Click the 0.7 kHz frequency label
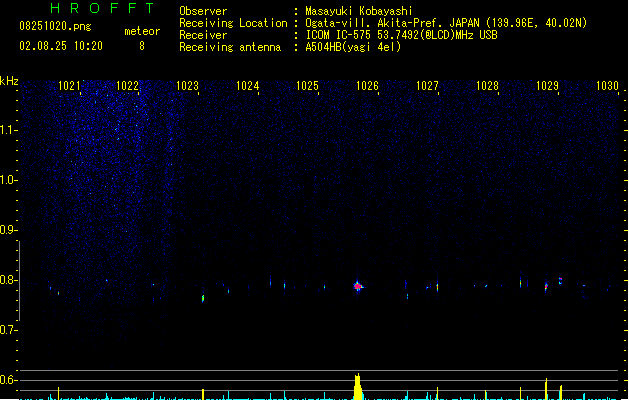The width and height of the screenshot is (629, 400). click(x=8, y=330)
